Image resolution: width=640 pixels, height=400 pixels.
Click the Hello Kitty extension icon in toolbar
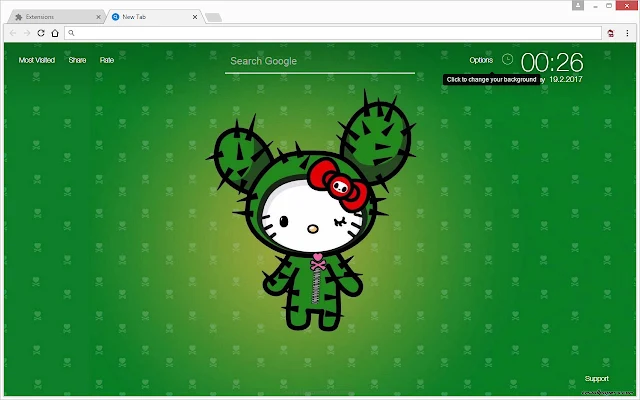pos(611,33)
